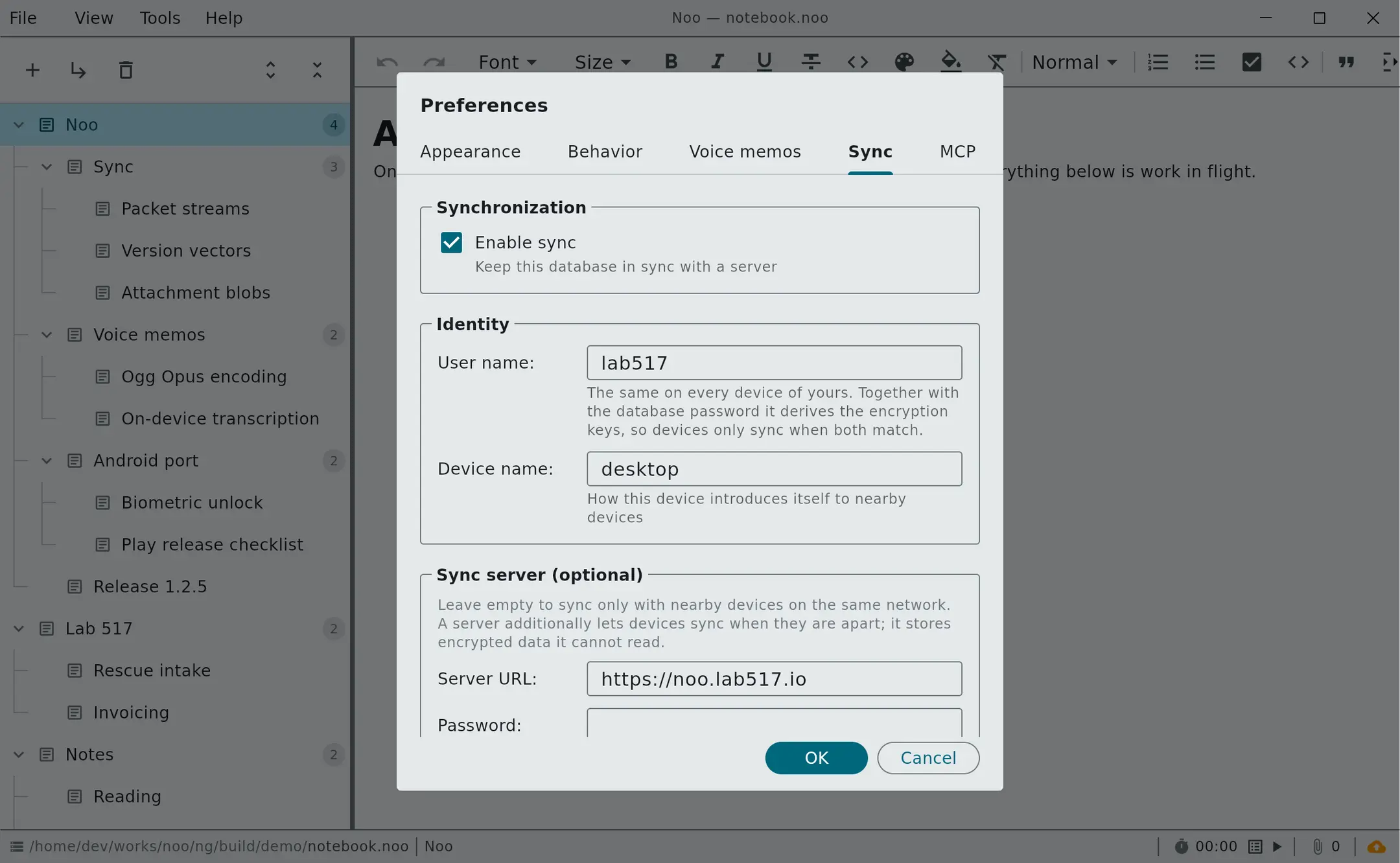Apply inline code formatting

coord(857,62)
